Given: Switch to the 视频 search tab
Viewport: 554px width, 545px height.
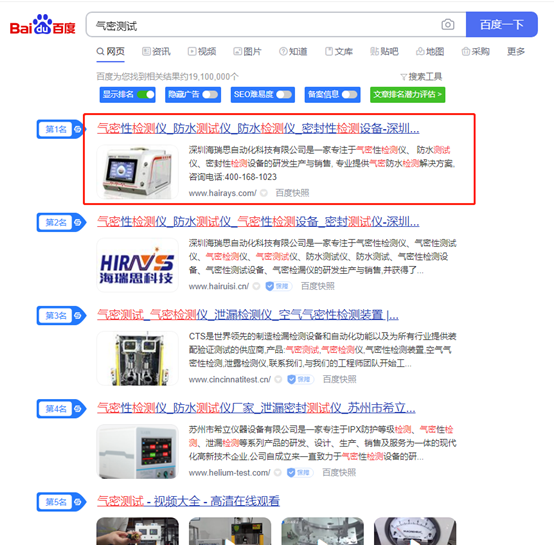Looking at the screenshot, I should click(202, 52).
